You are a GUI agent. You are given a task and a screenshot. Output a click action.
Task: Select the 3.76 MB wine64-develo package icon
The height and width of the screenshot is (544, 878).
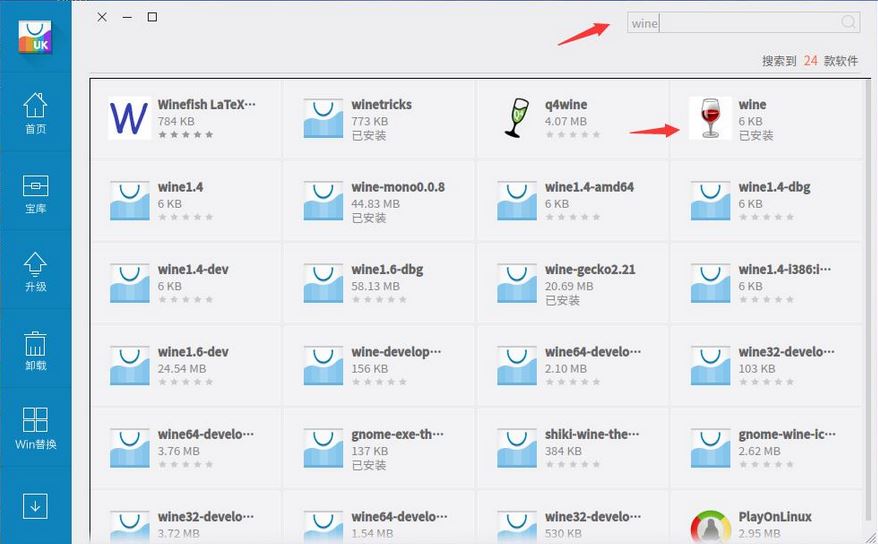coord(129,448)
